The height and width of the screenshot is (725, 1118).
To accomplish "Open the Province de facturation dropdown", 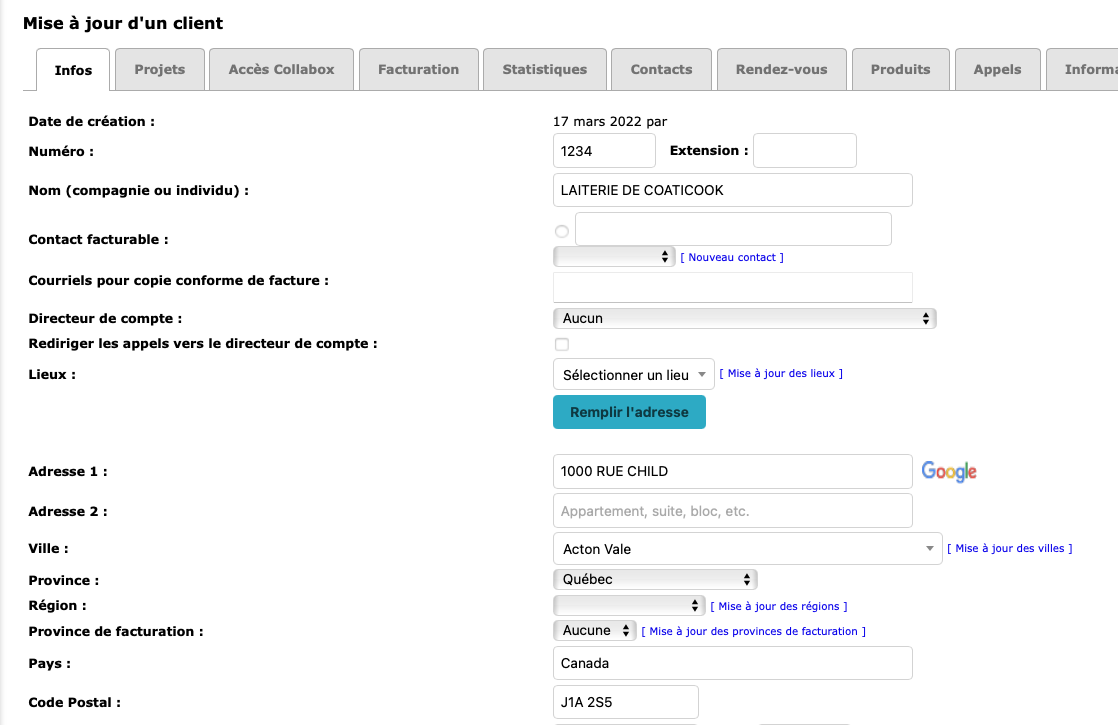I will (x=594, y=631).
